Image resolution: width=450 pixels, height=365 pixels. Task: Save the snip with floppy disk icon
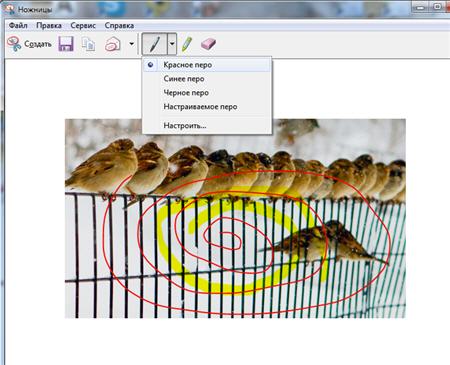click(66, 44)
